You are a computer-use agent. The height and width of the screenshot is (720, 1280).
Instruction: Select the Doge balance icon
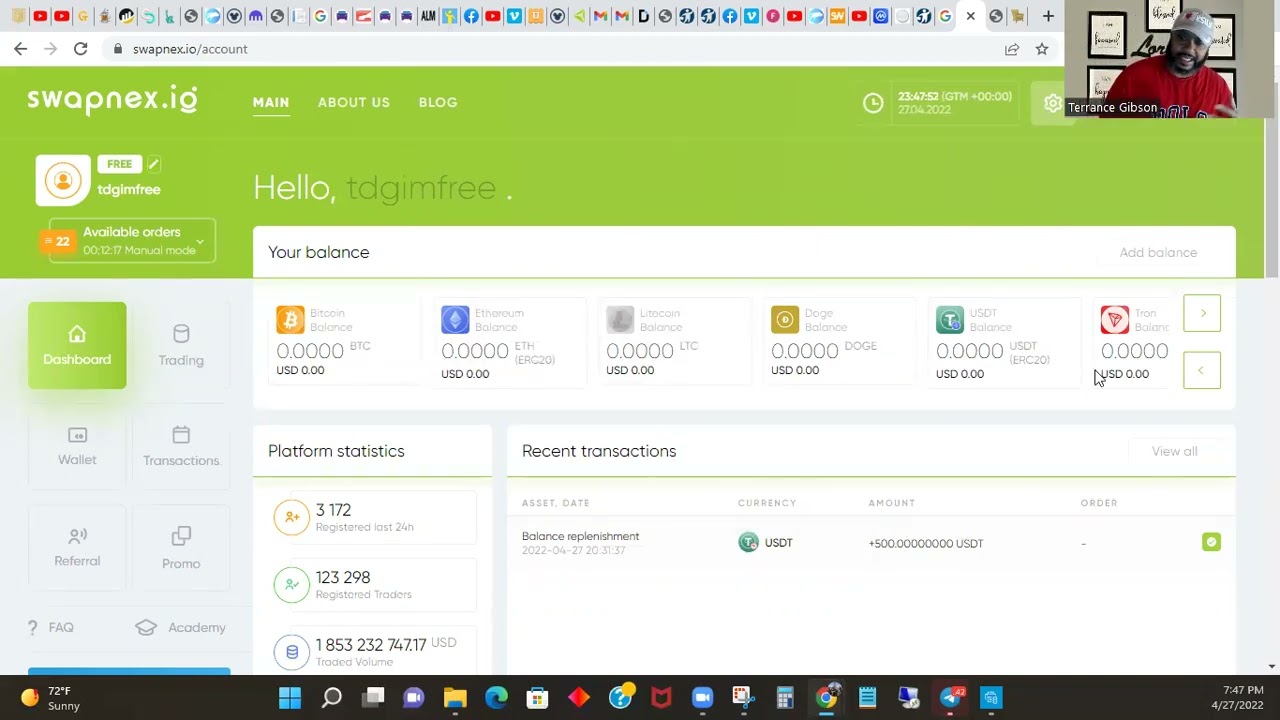pos(785,320)
